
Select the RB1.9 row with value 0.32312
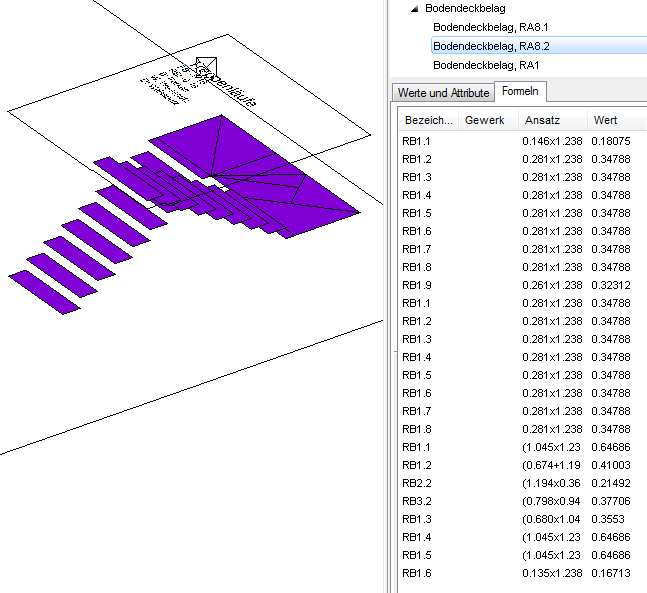[522, 285]
